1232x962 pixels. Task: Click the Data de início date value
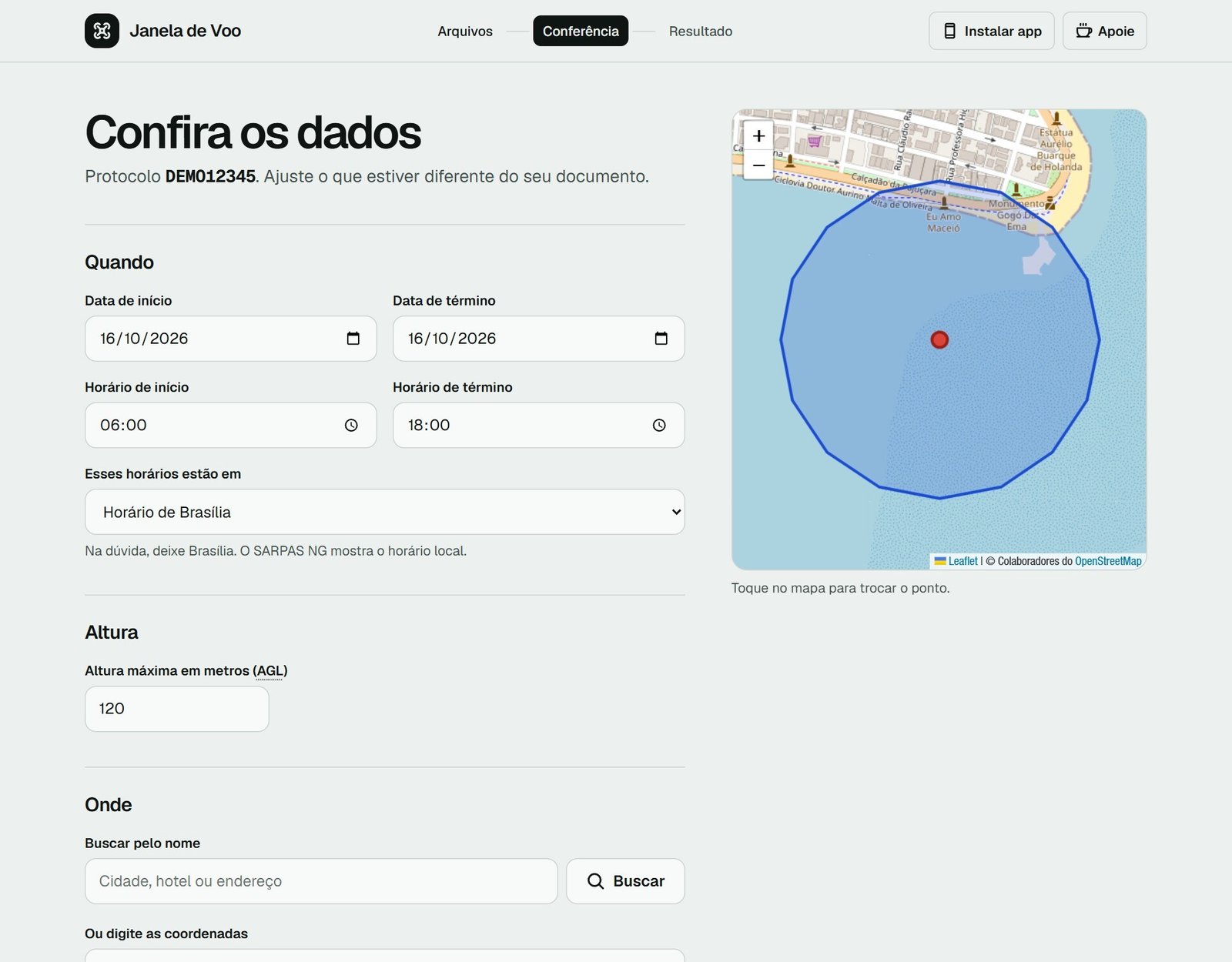144,339
